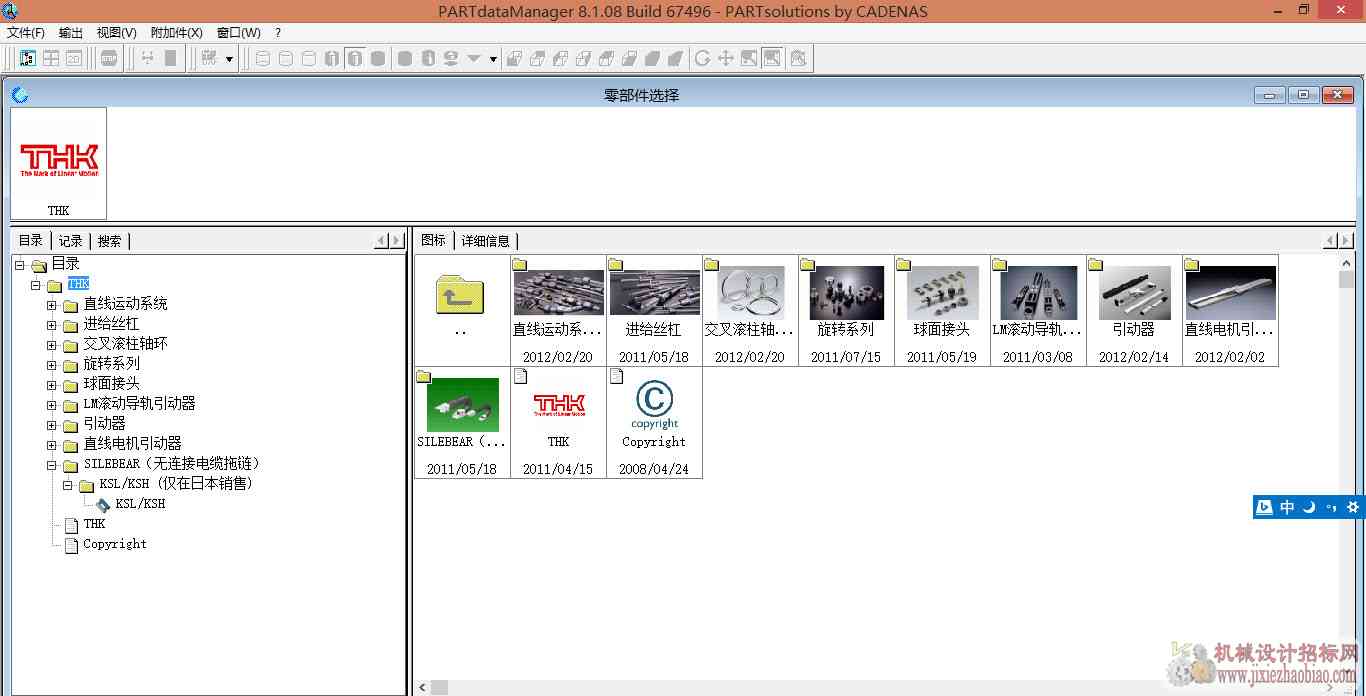Open the SILEBEAR green folder thumbnail

pyautogui.click(x=462, y=422)
